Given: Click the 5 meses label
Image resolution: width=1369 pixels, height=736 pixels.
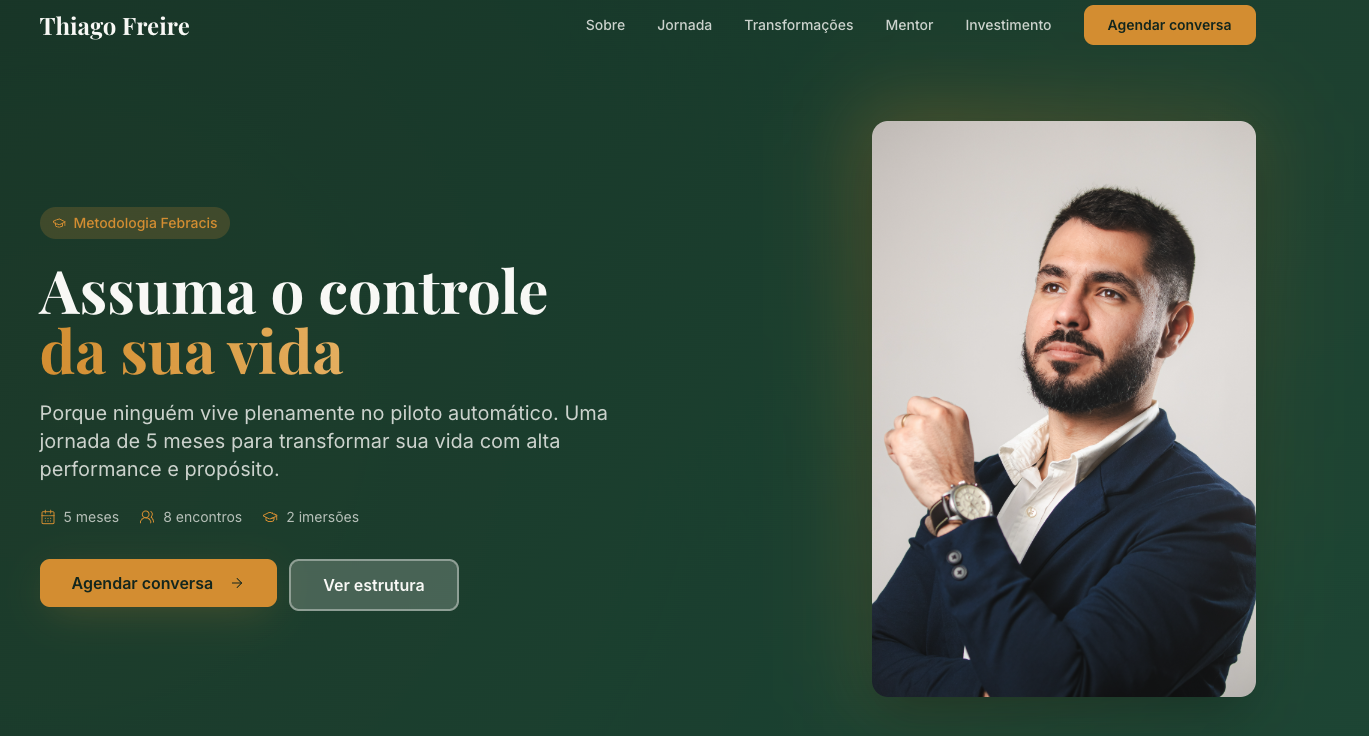Looking at the screenshot, I should point(91,517).
